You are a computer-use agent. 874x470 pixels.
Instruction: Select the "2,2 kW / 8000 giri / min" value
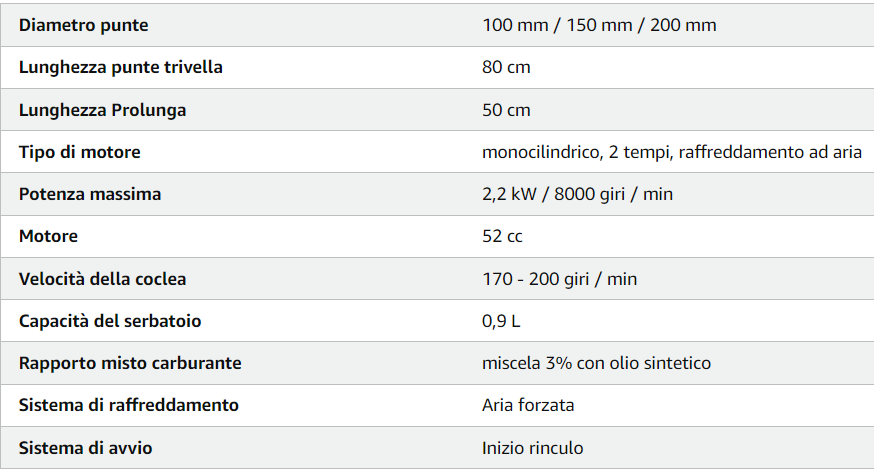(577, 194)
